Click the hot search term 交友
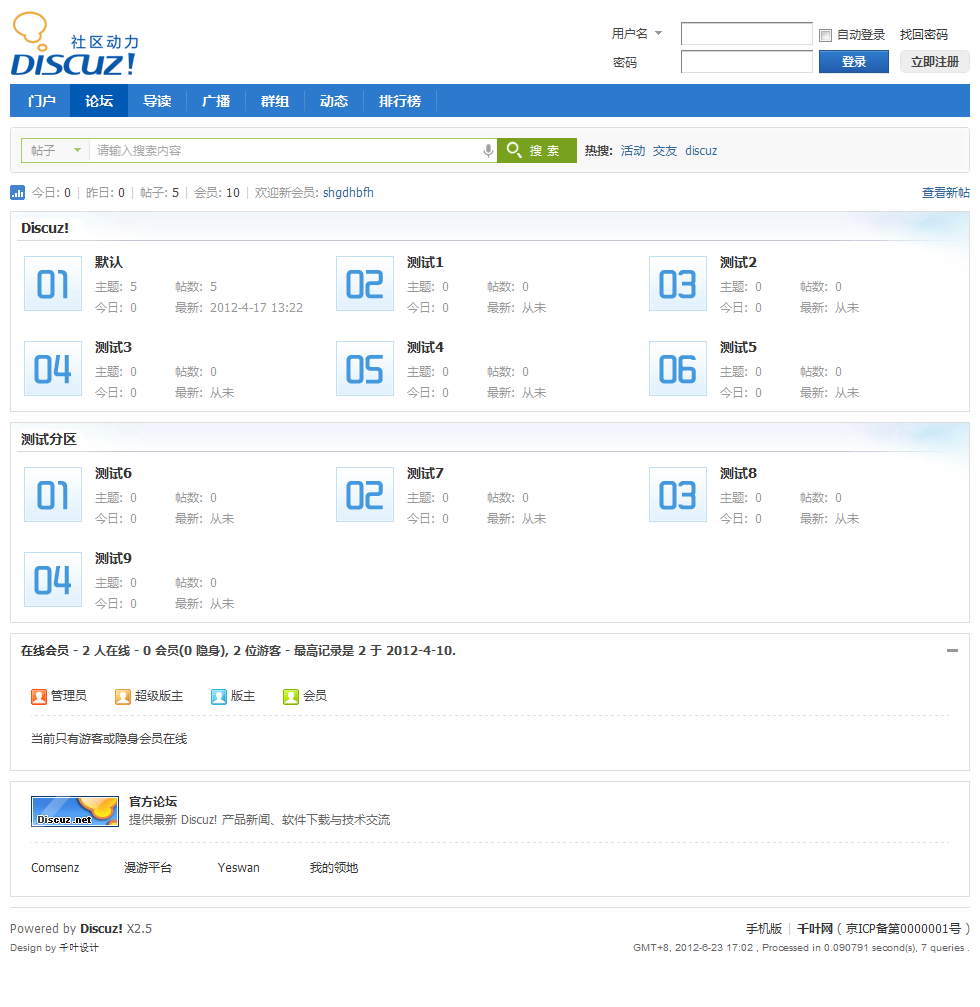Image resolution: width=980 pixels, height=1007 pixels. [x=665, y=150]
